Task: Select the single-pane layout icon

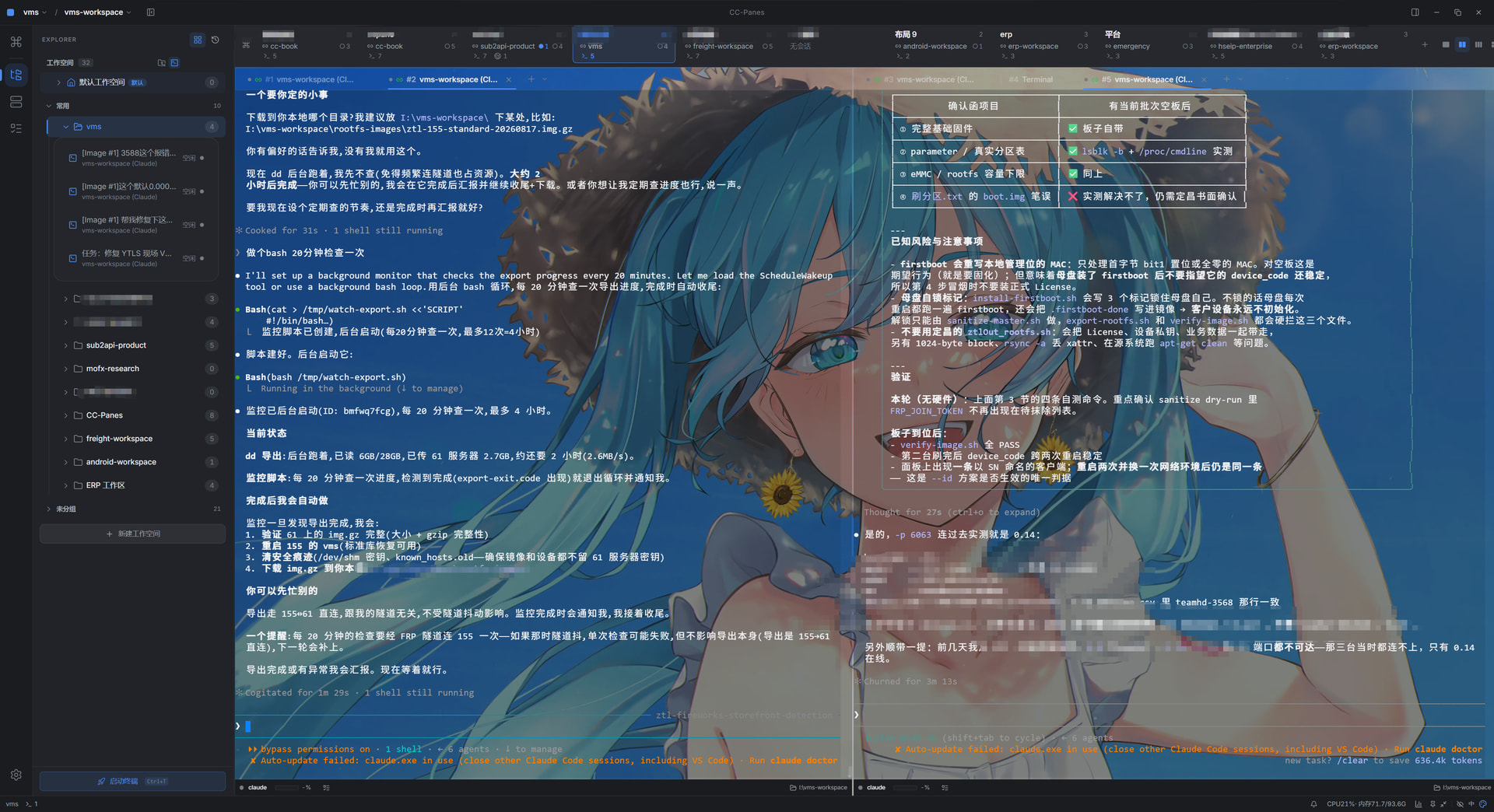Action: coord(1446,45)
